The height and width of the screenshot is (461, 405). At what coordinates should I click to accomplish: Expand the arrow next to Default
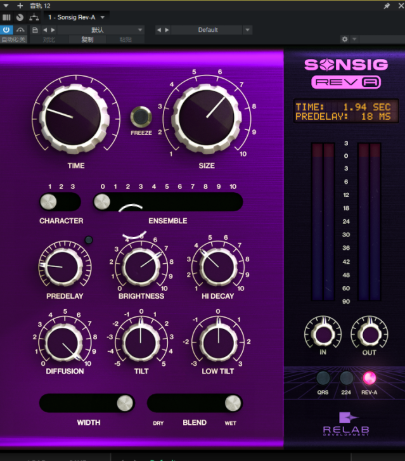coord(247,30)
